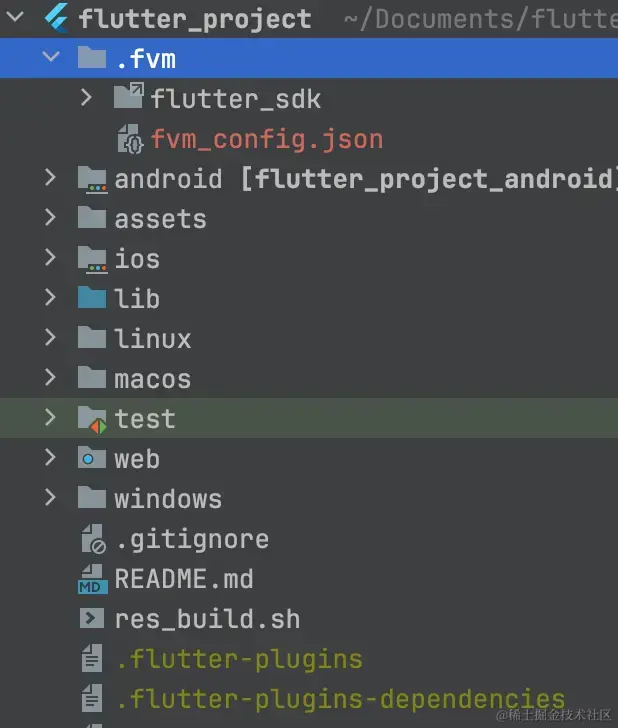Click the fvm_config.json file icon
618x728 pixels.
pos(130,139)
